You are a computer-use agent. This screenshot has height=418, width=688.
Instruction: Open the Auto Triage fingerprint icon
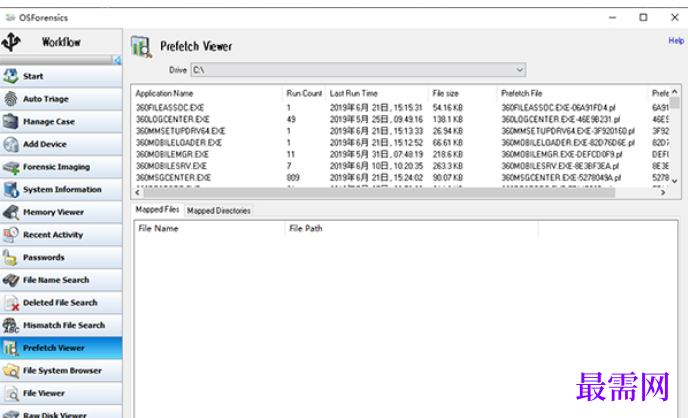point(11,99)
